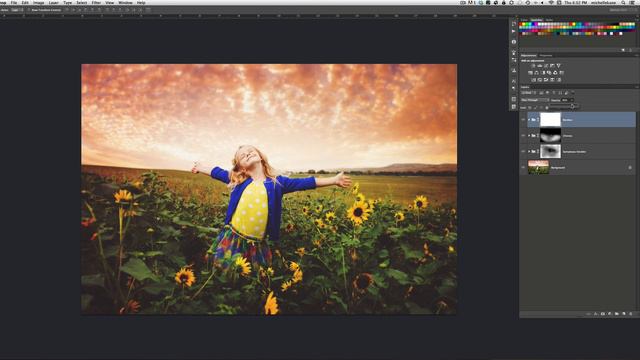Open the Edit menu
Viewport: 640px width, 360px height.
pyautogui.click(x=25, y=2)
